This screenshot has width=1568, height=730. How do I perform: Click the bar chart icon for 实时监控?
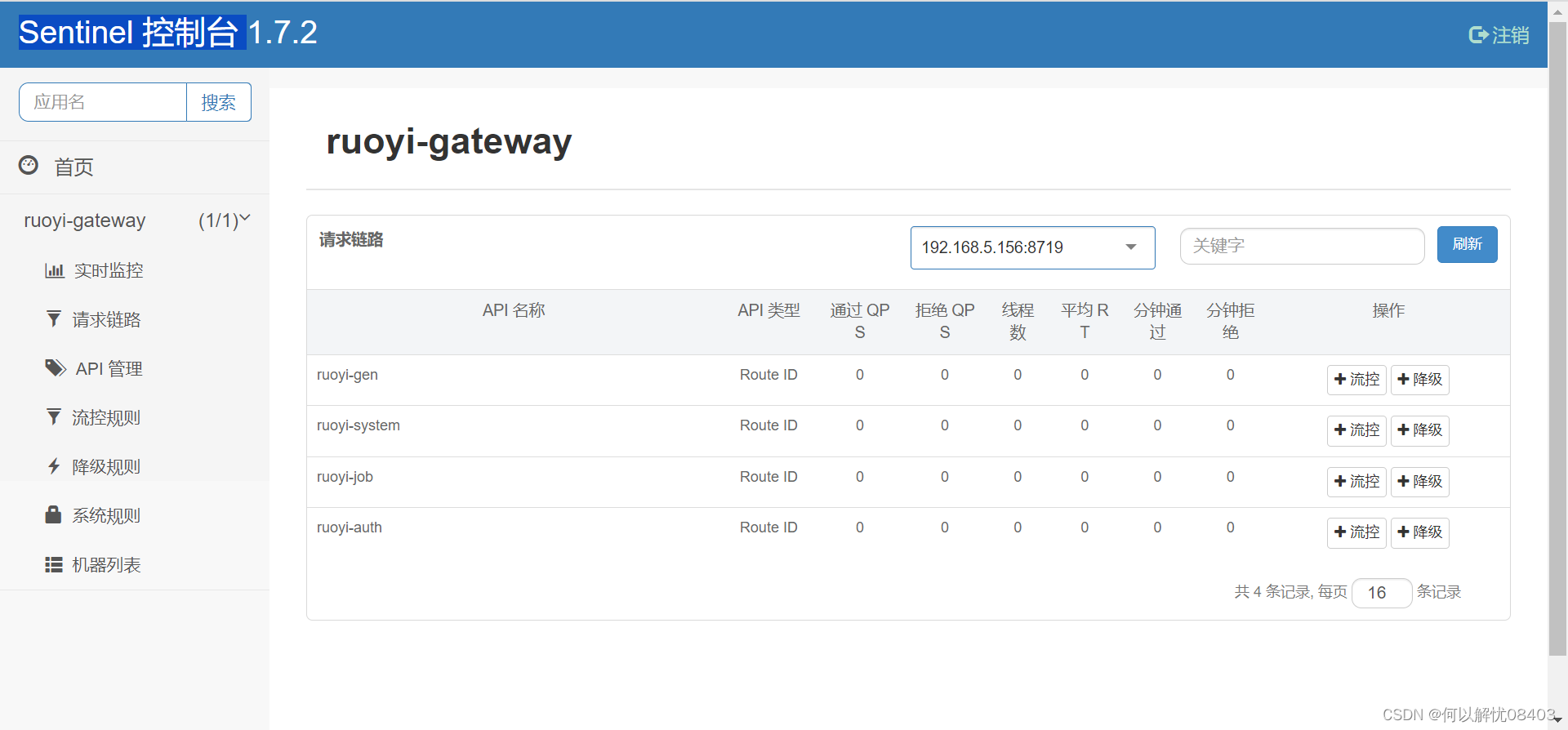[55, 270]
